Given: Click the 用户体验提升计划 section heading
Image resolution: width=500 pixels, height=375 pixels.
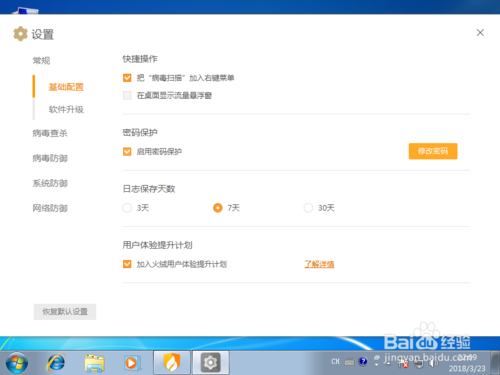Looking at the screenshot, I should [157, 245].
